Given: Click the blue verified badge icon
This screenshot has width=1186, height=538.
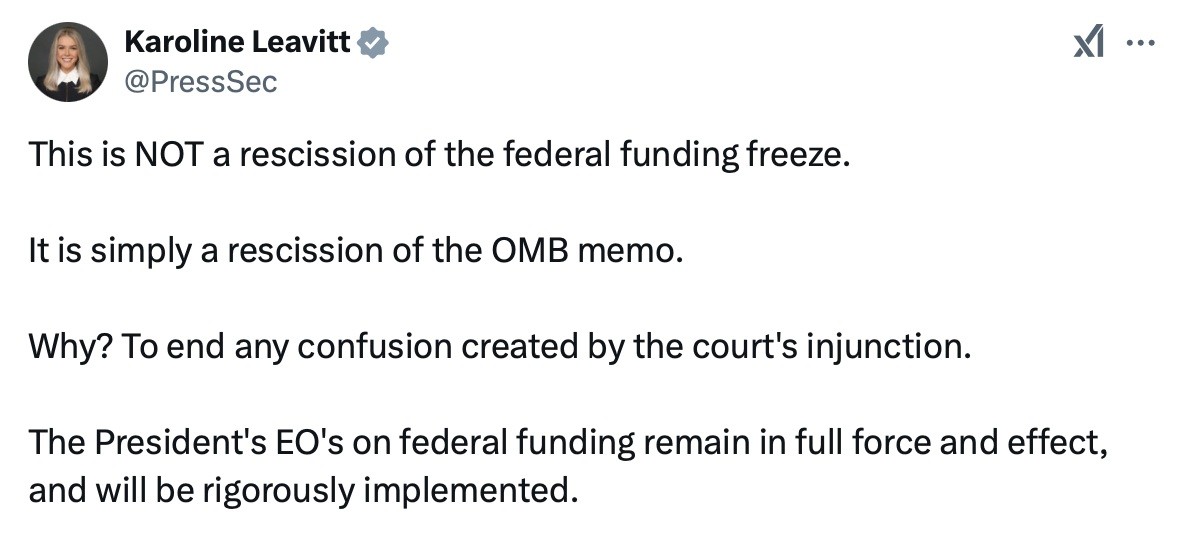Looking at the screenshot, I should [x=372, y=42].
